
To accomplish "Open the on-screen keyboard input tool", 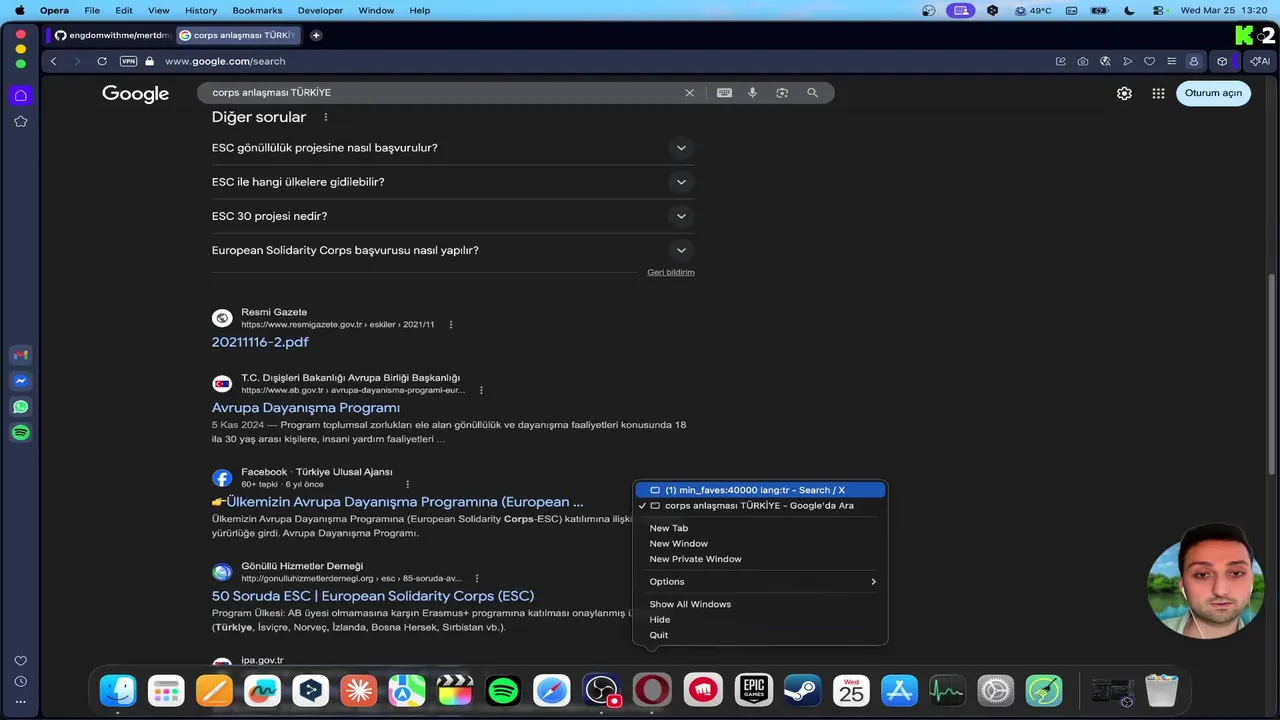I will click(724, 92).
